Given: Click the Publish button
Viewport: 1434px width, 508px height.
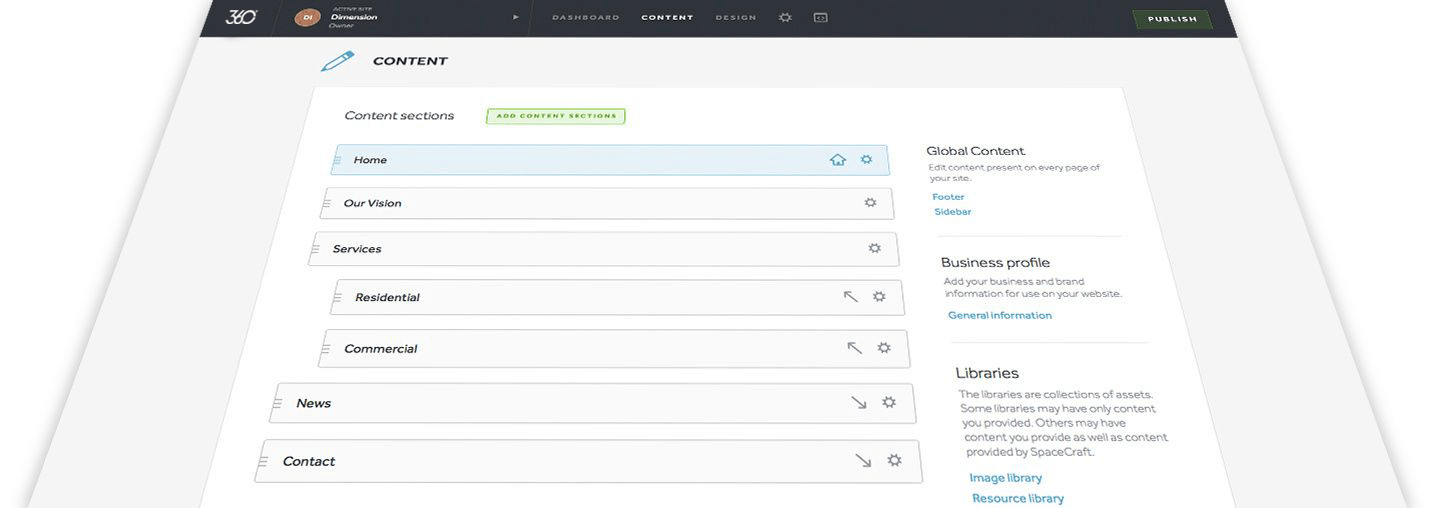Looking at the screenshot, I should [x=1172, y=19].
